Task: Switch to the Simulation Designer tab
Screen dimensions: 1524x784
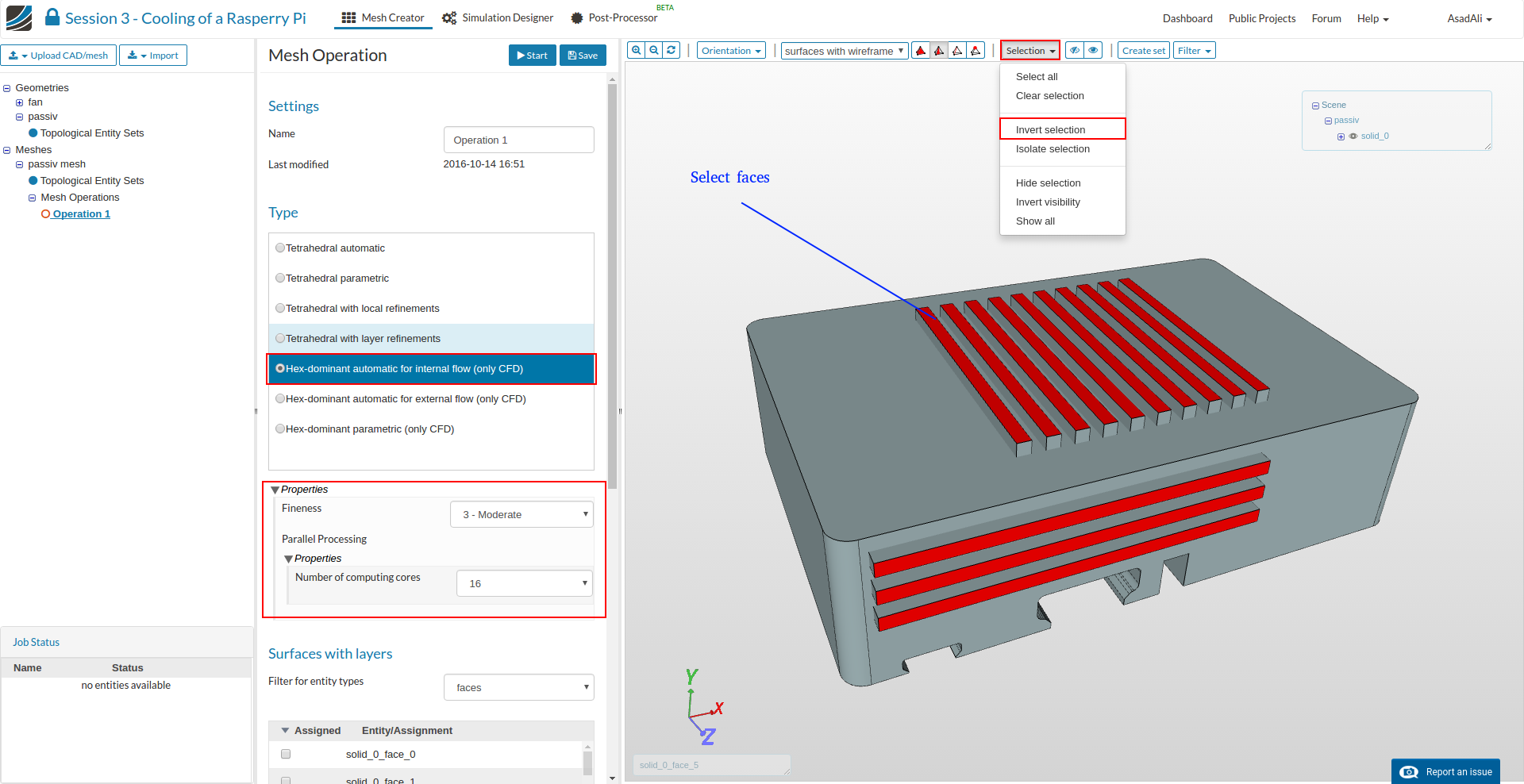Action: (x=498, y=18)
